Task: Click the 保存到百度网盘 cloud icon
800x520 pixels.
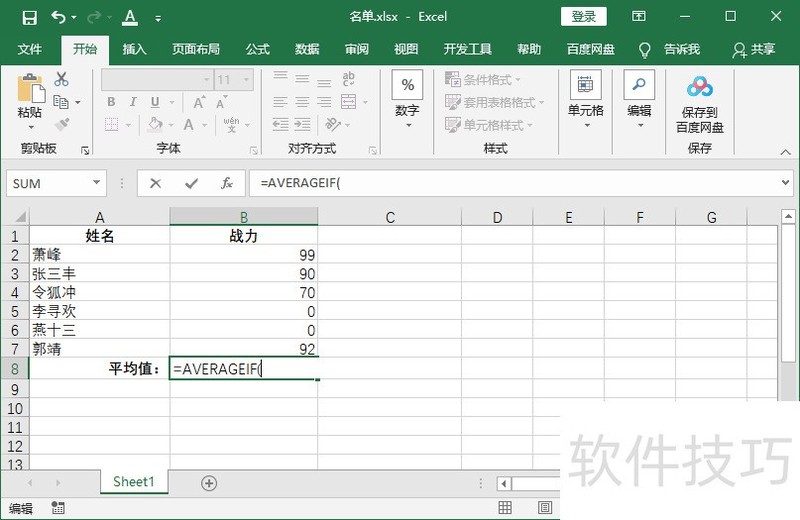Action: point(699,88)
